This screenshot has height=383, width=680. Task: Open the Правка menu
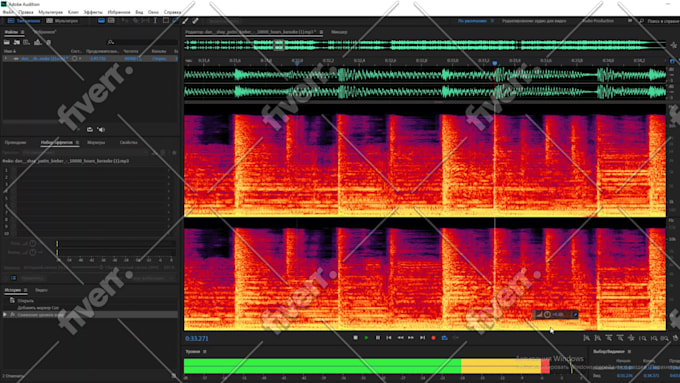click(26, 12)
